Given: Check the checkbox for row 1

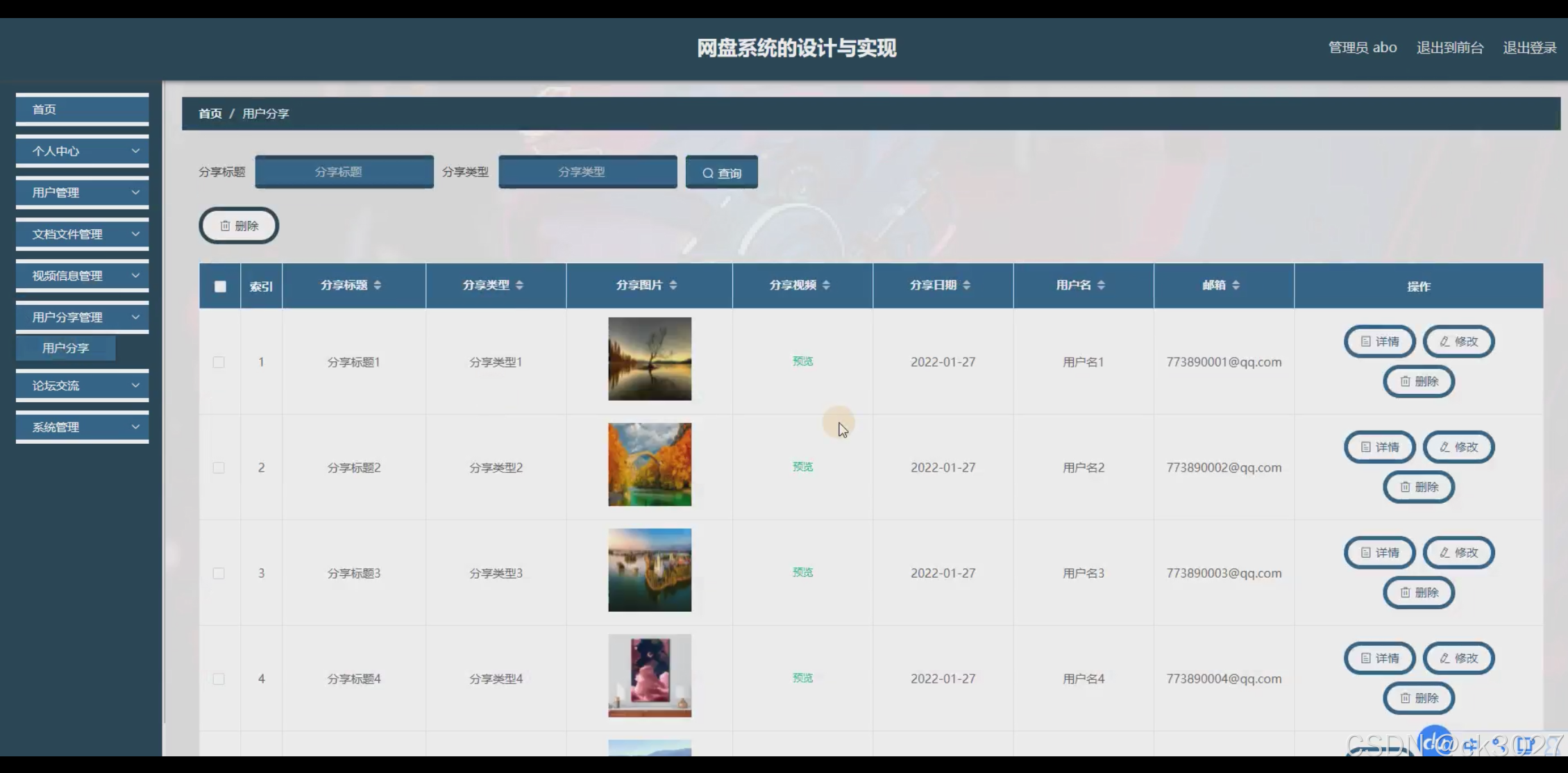Looking at the screenshot, I should [x=219, y=363].
